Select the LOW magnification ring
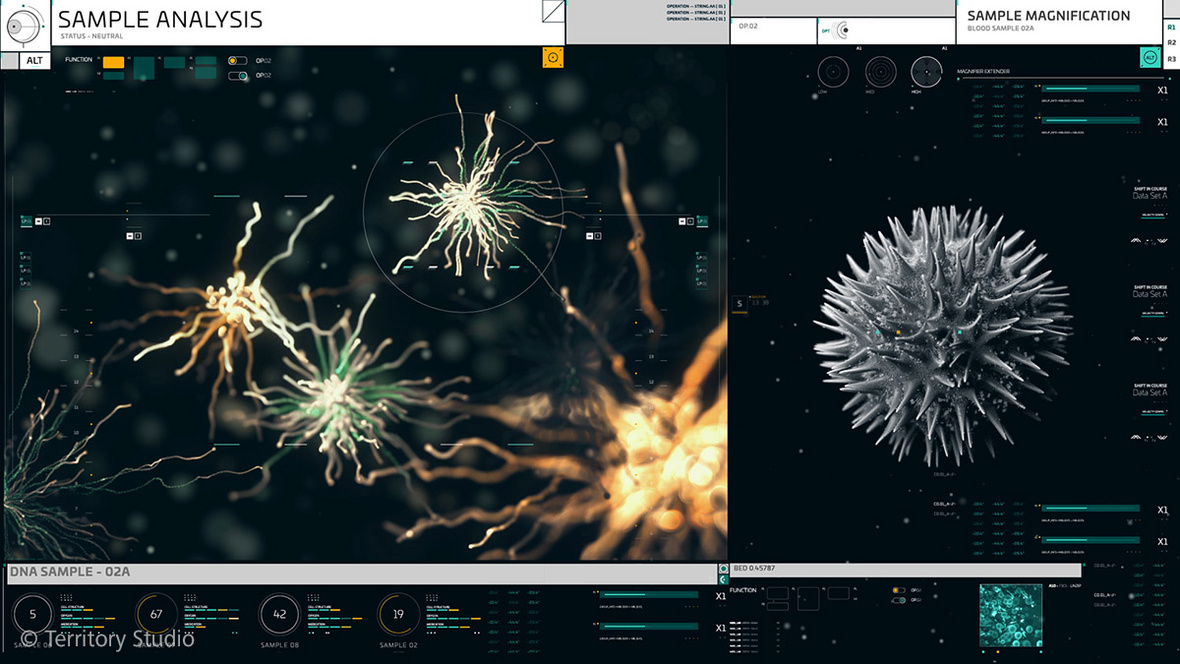The image size is (1180, 664). coord(833,72)
